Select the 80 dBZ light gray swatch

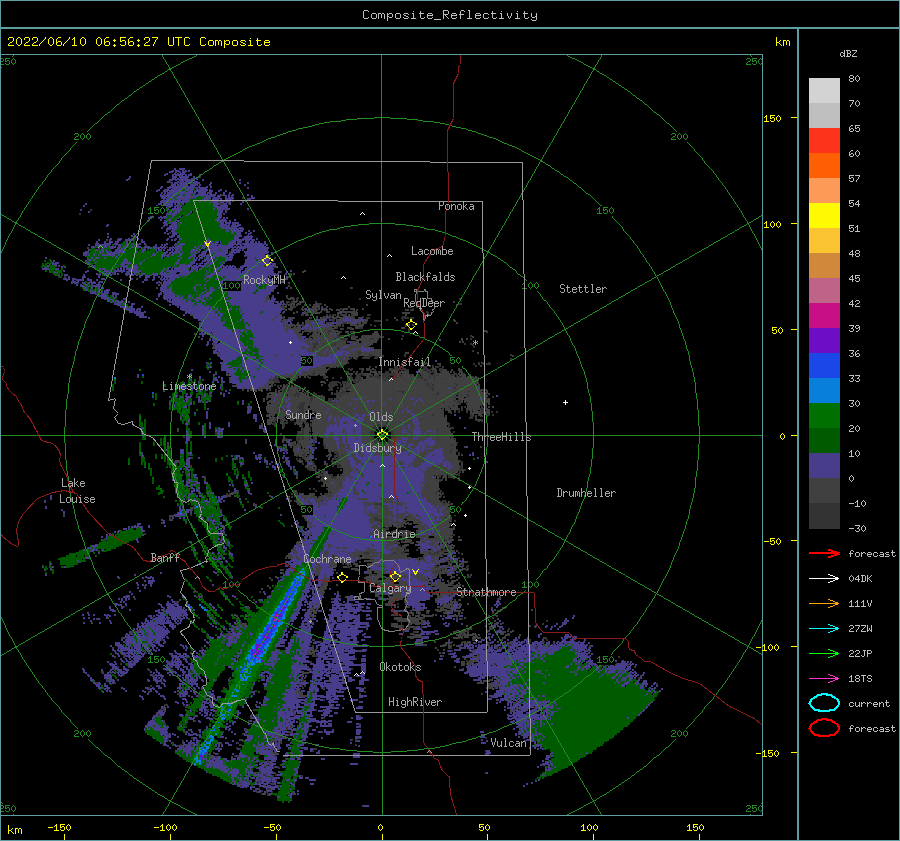[x=824, y=90]
